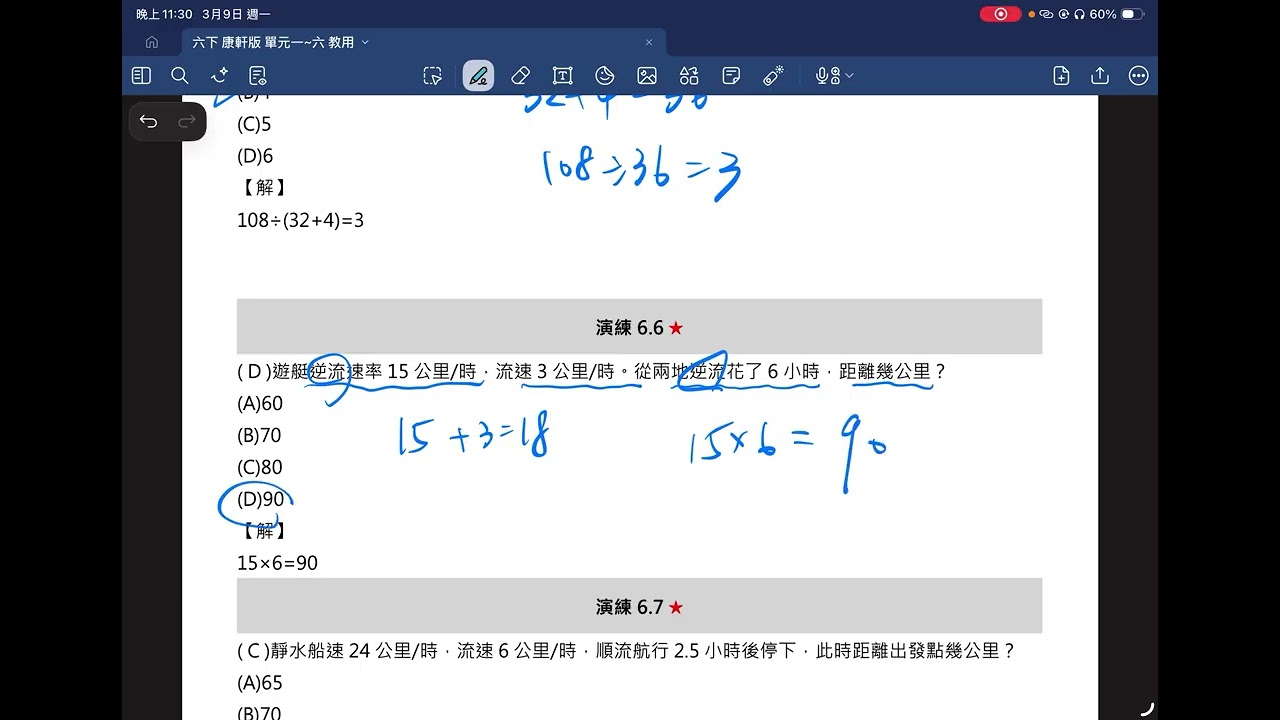The height and width of the screenshot is (720, 1280).
Task: Tap the solution line 15×6=90
Action: [277, 563]
